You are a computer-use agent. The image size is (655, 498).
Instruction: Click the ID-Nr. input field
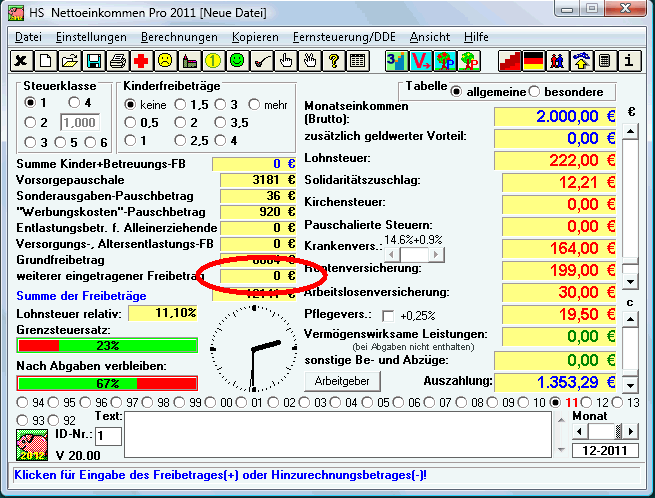click(x=108, y=436)
